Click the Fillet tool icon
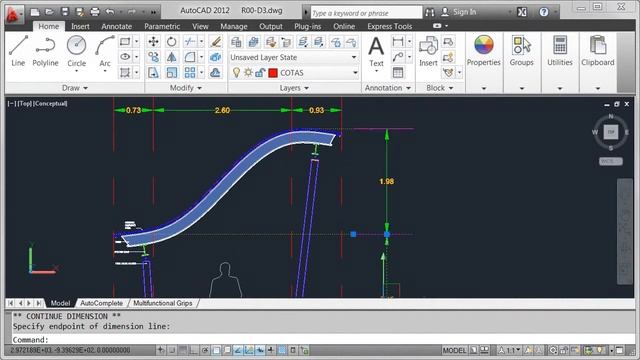The height and width of the screenshot is (360, 640). coord(190,57)
